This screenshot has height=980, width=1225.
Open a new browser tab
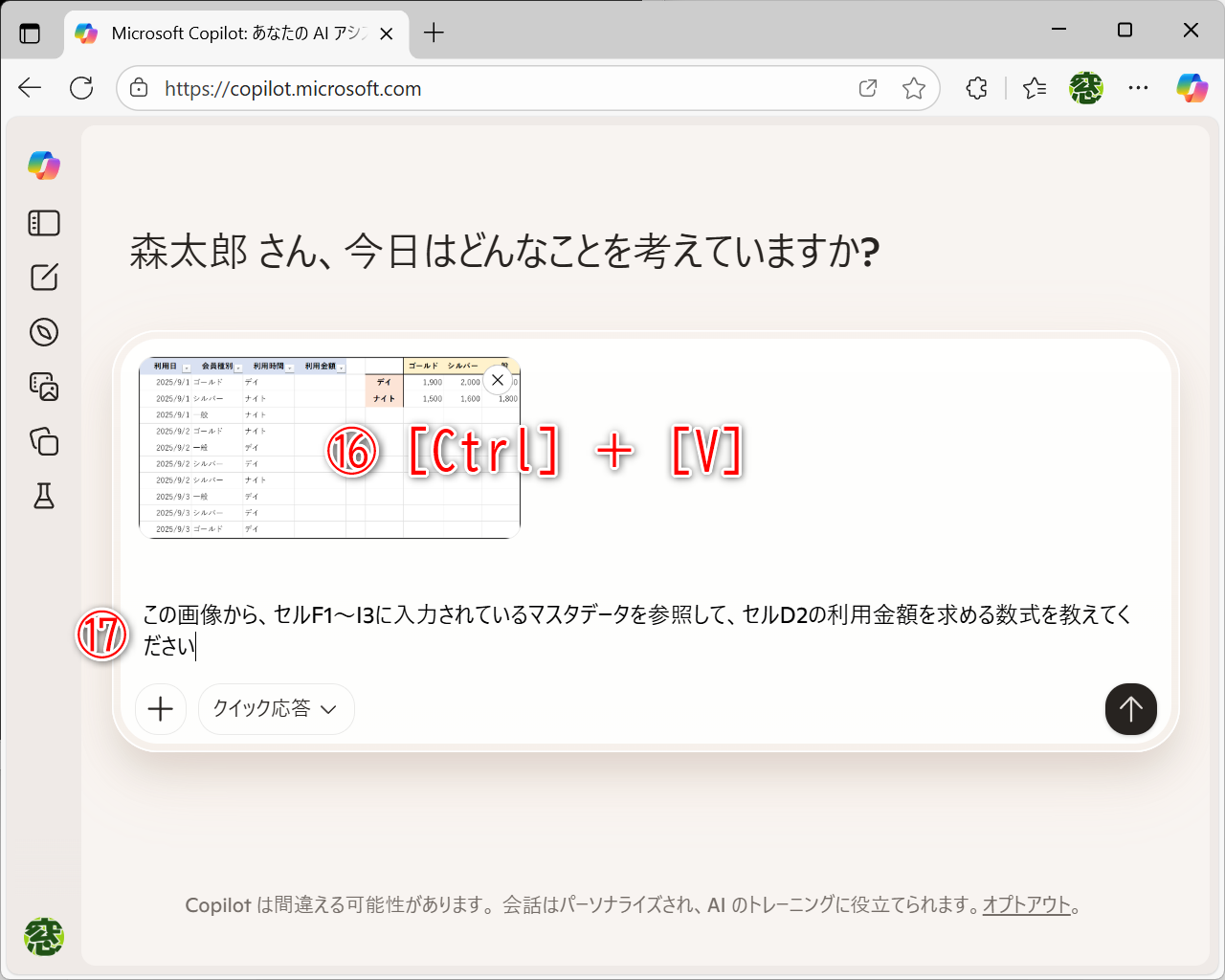434,32
